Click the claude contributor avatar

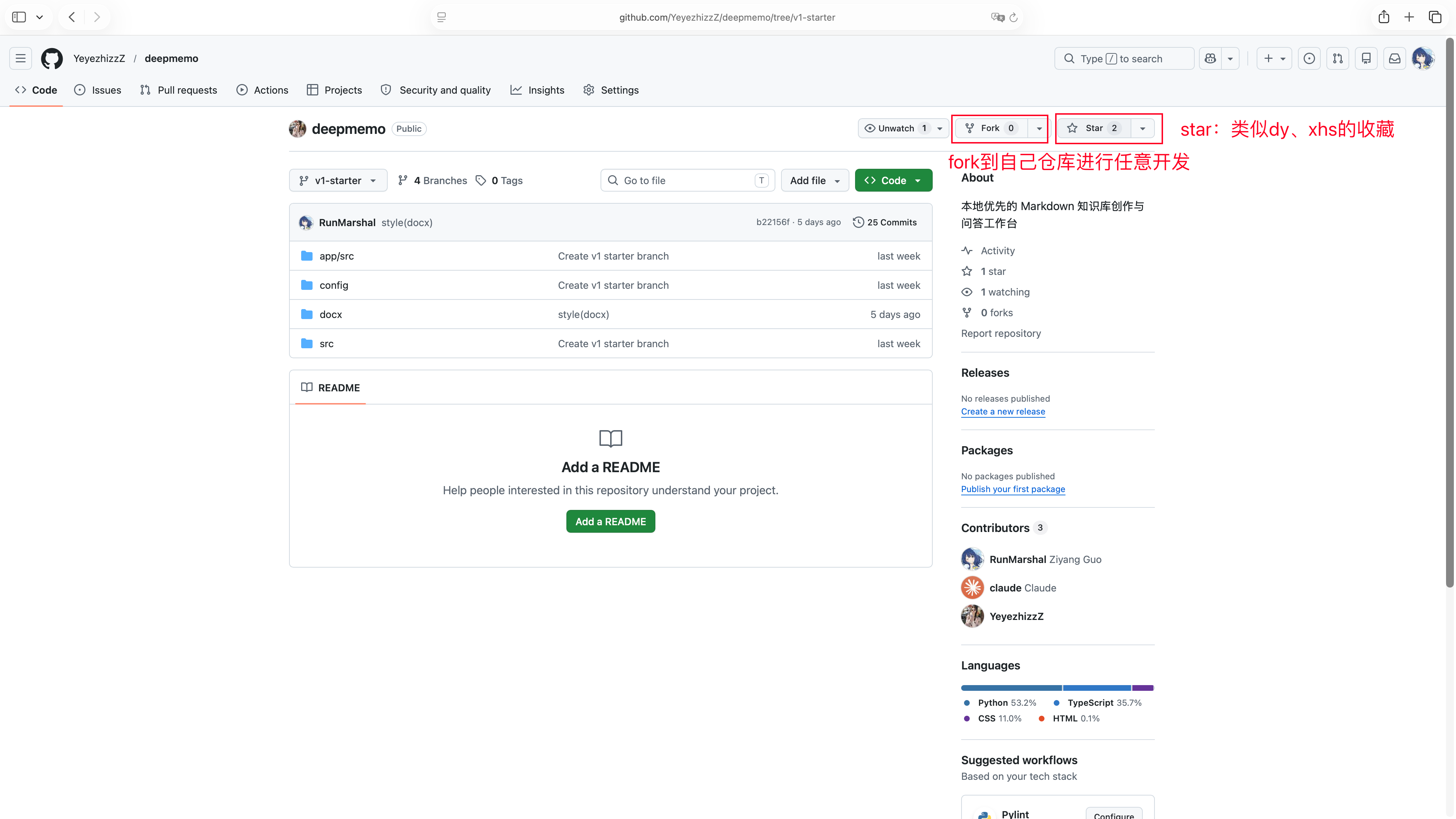point(972,588)
